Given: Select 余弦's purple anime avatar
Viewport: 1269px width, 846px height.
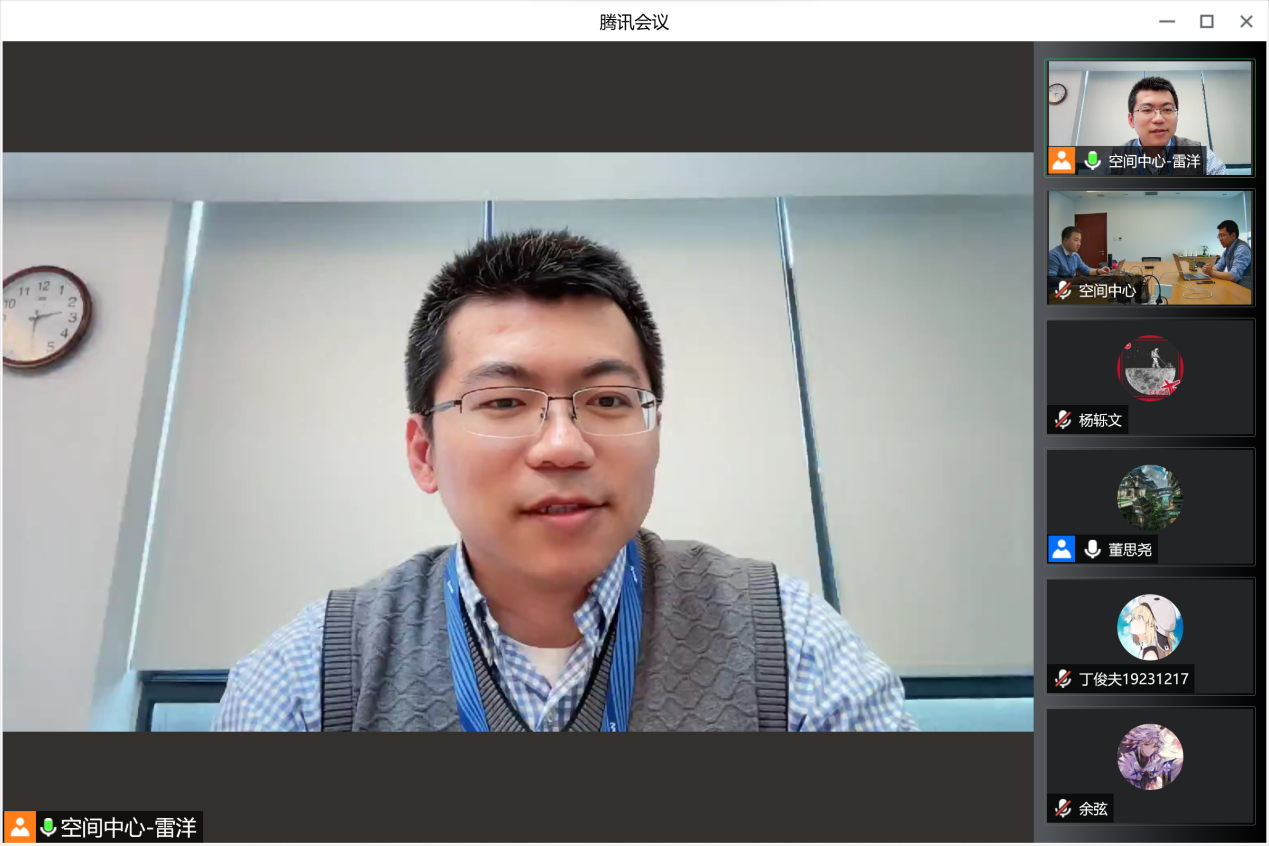Looking at the screenshot, I should 1150,757.
